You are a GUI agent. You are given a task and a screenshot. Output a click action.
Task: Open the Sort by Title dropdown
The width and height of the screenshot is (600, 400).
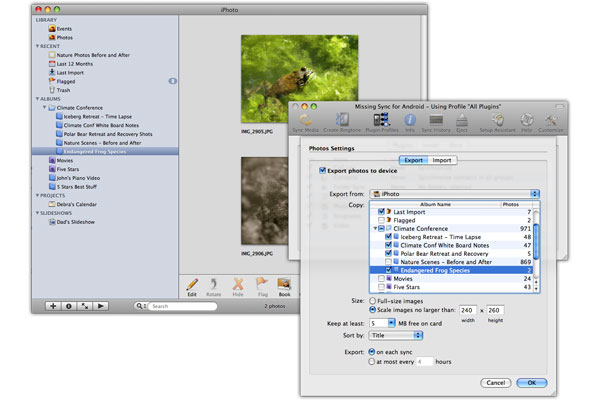point(396,335)
